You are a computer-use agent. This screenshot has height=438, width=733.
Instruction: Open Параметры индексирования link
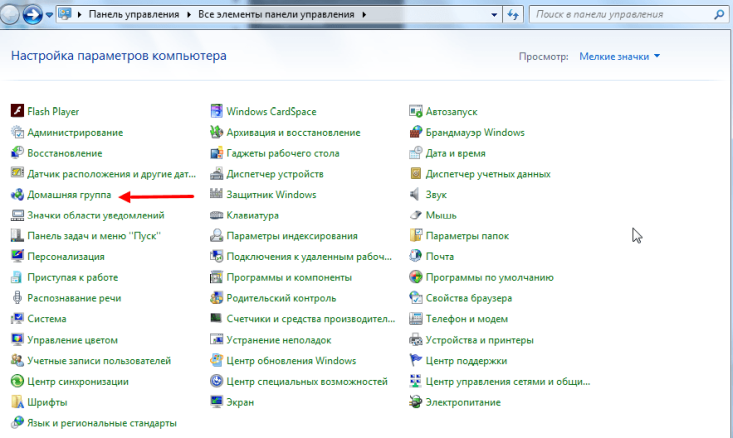pos(292,236)
